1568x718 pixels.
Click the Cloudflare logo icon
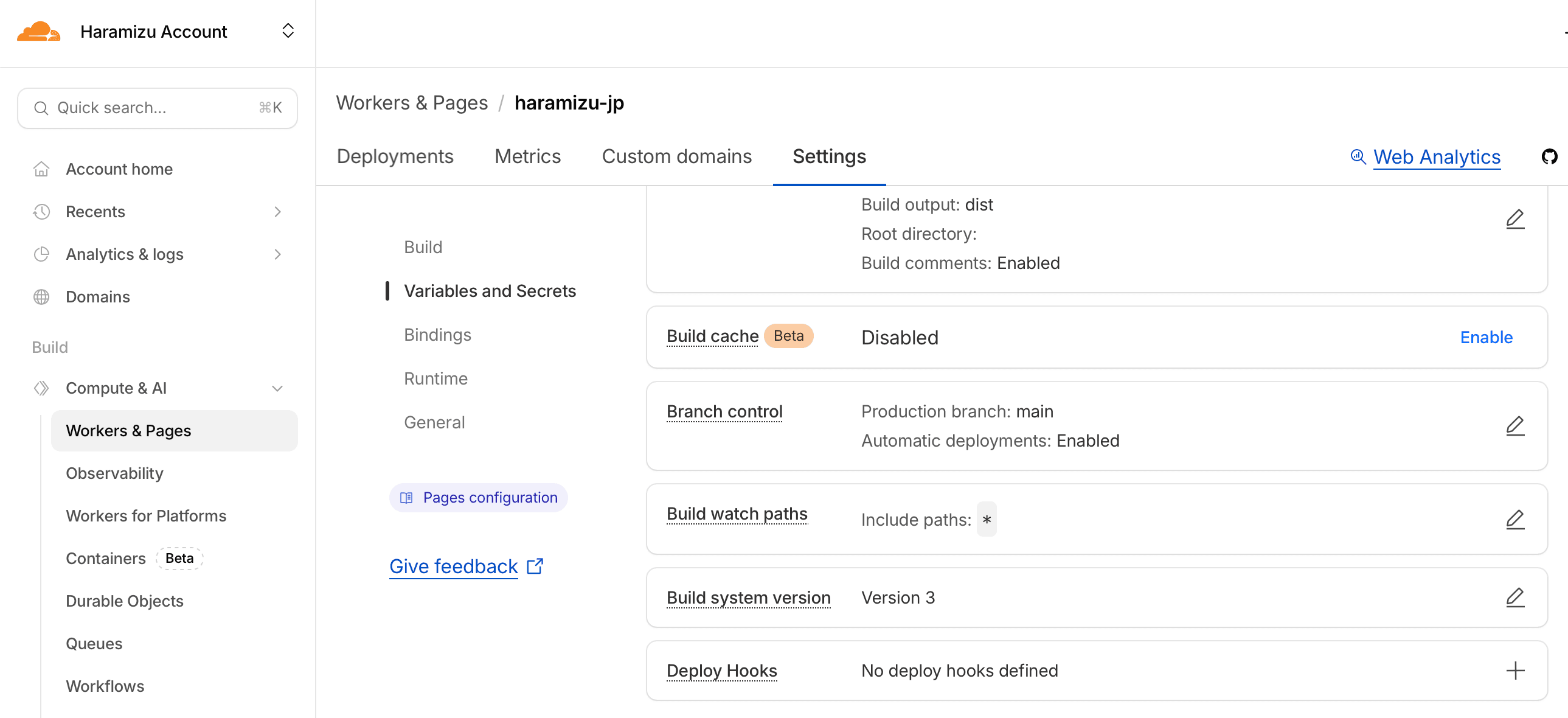point(38,31)
